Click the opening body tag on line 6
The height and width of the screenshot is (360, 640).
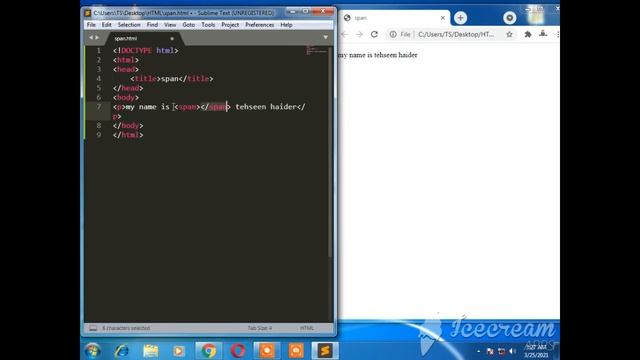(x=126, y=97)
